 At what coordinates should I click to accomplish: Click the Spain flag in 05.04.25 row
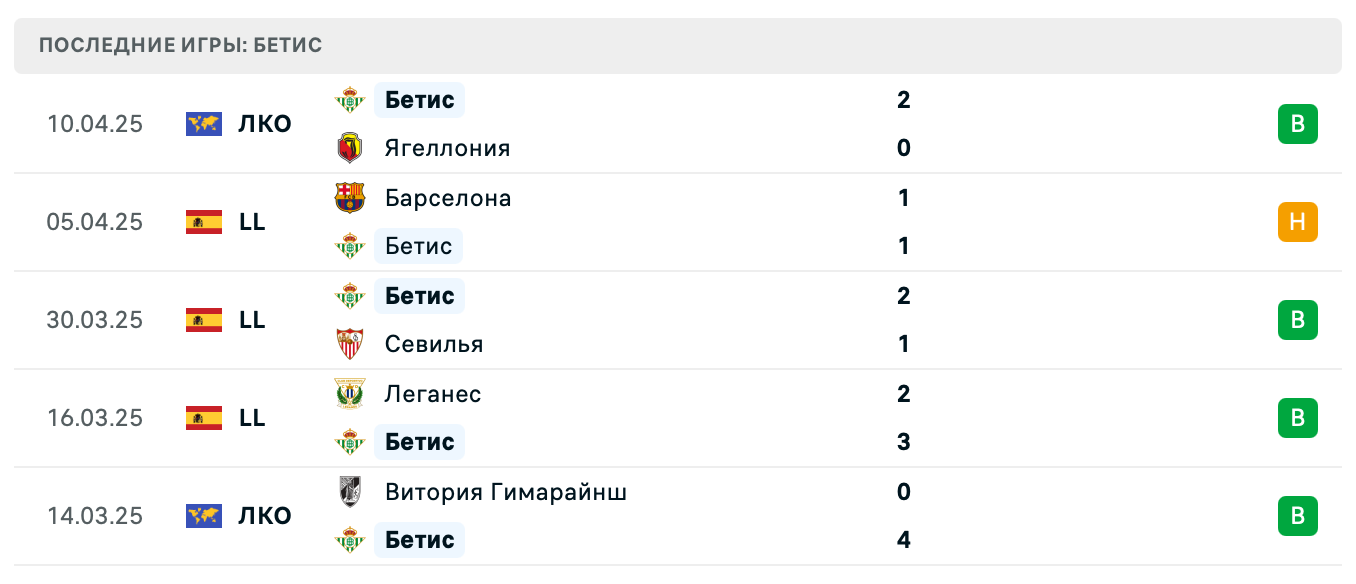coord(204,222)
